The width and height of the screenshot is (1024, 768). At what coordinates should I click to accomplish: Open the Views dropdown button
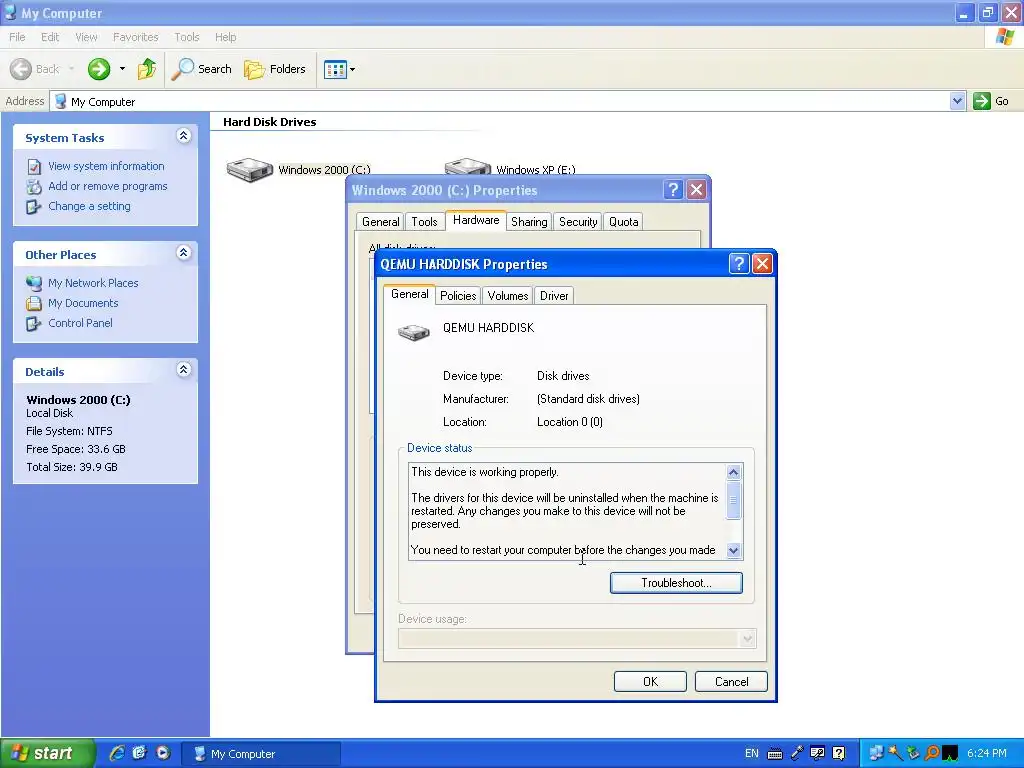tap(340, 69)
